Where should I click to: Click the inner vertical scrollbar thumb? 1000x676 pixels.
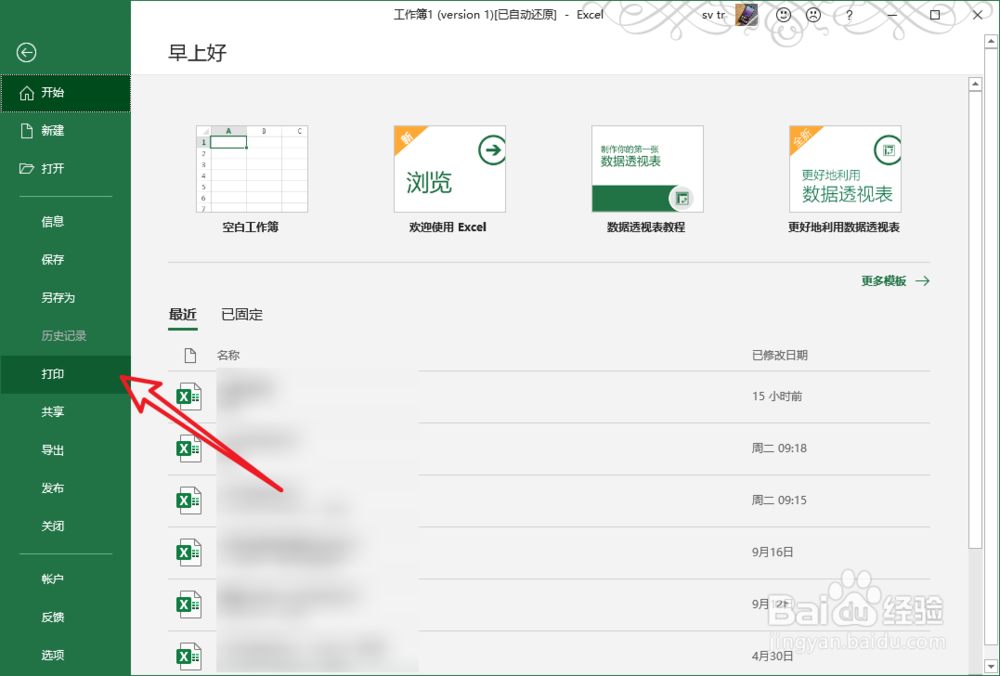(974, 319)
